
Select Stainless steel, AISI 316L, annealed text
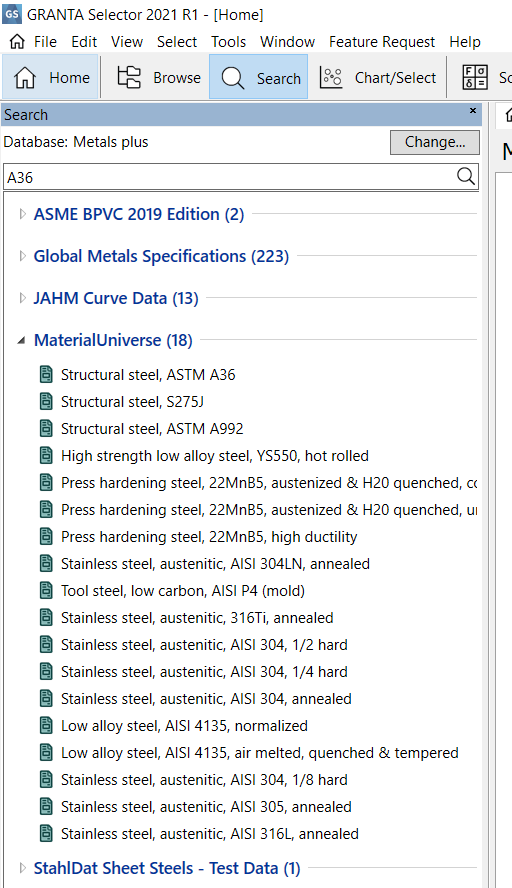click(x=210, y=834)
